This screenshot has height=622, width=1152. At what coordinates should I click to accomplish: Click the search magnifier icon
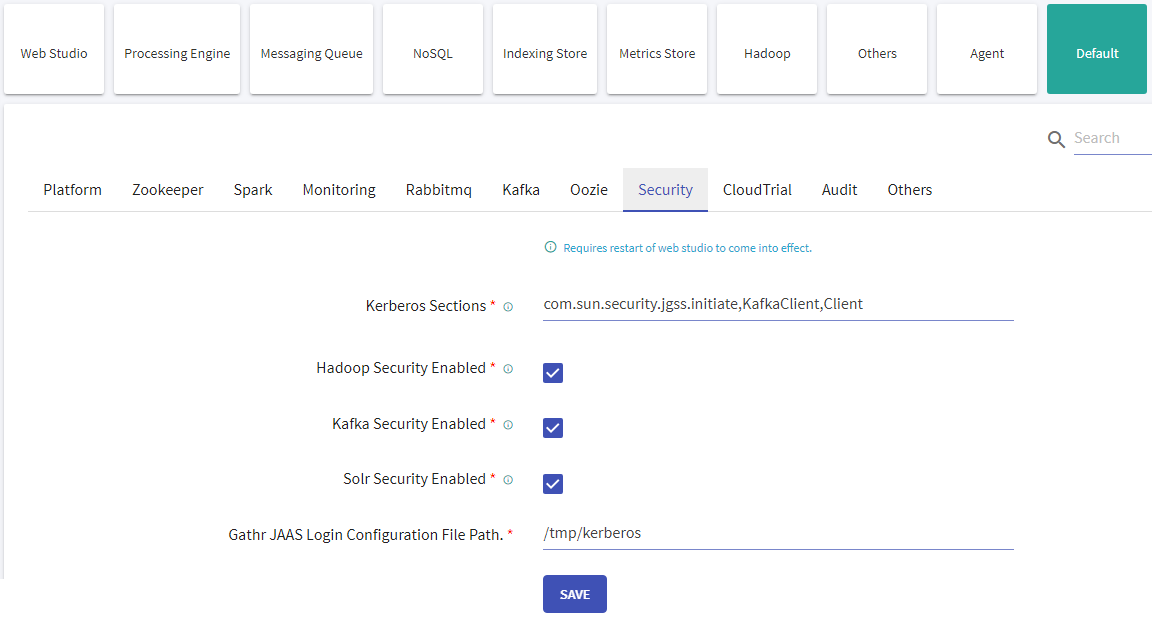(x=1056, y=139)
